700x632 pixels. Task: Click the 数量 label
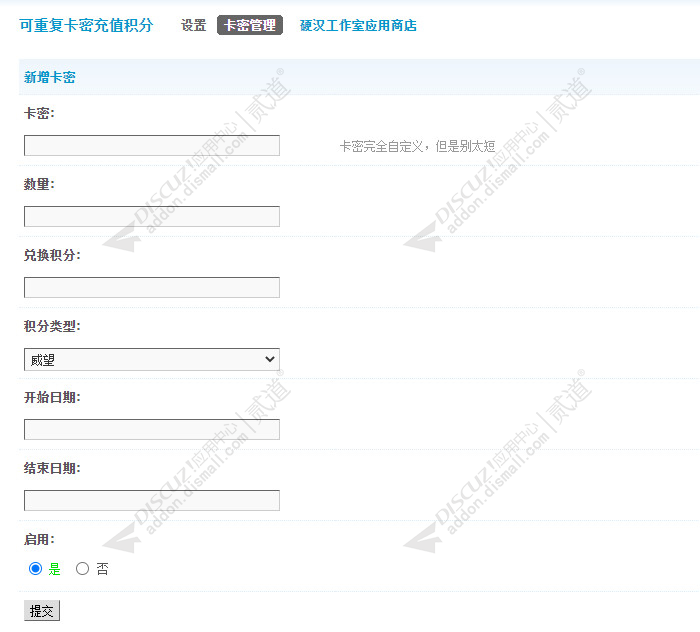pyautogui.click(x=39, y=184)
